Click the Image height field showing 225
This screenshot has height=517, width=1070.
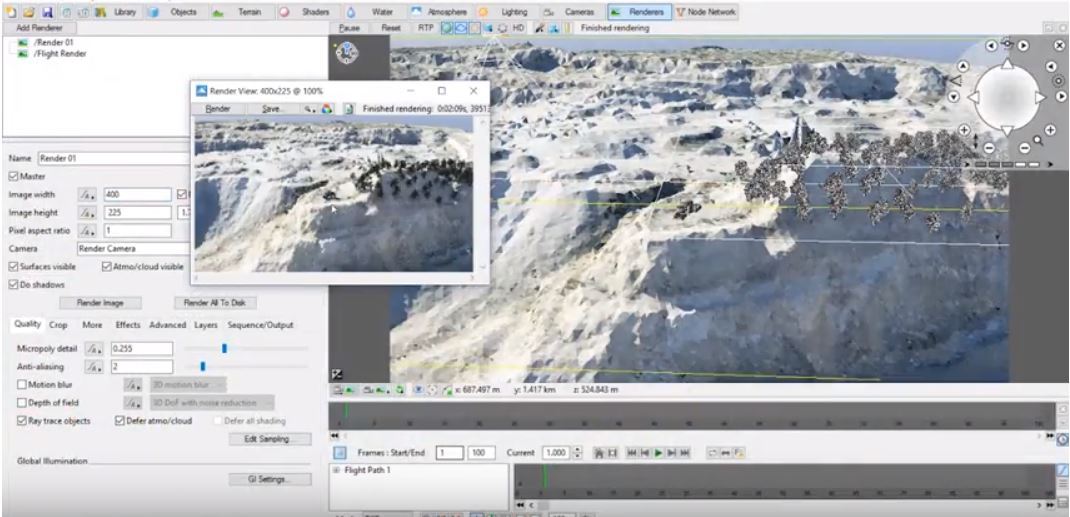[137, 213]
